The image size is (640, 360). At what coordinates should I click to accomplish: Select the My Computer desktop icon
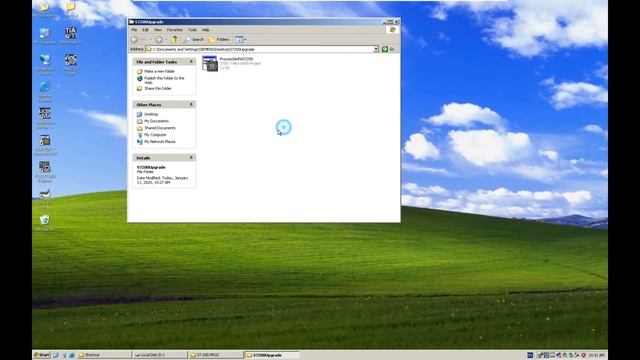coord(44,33)
